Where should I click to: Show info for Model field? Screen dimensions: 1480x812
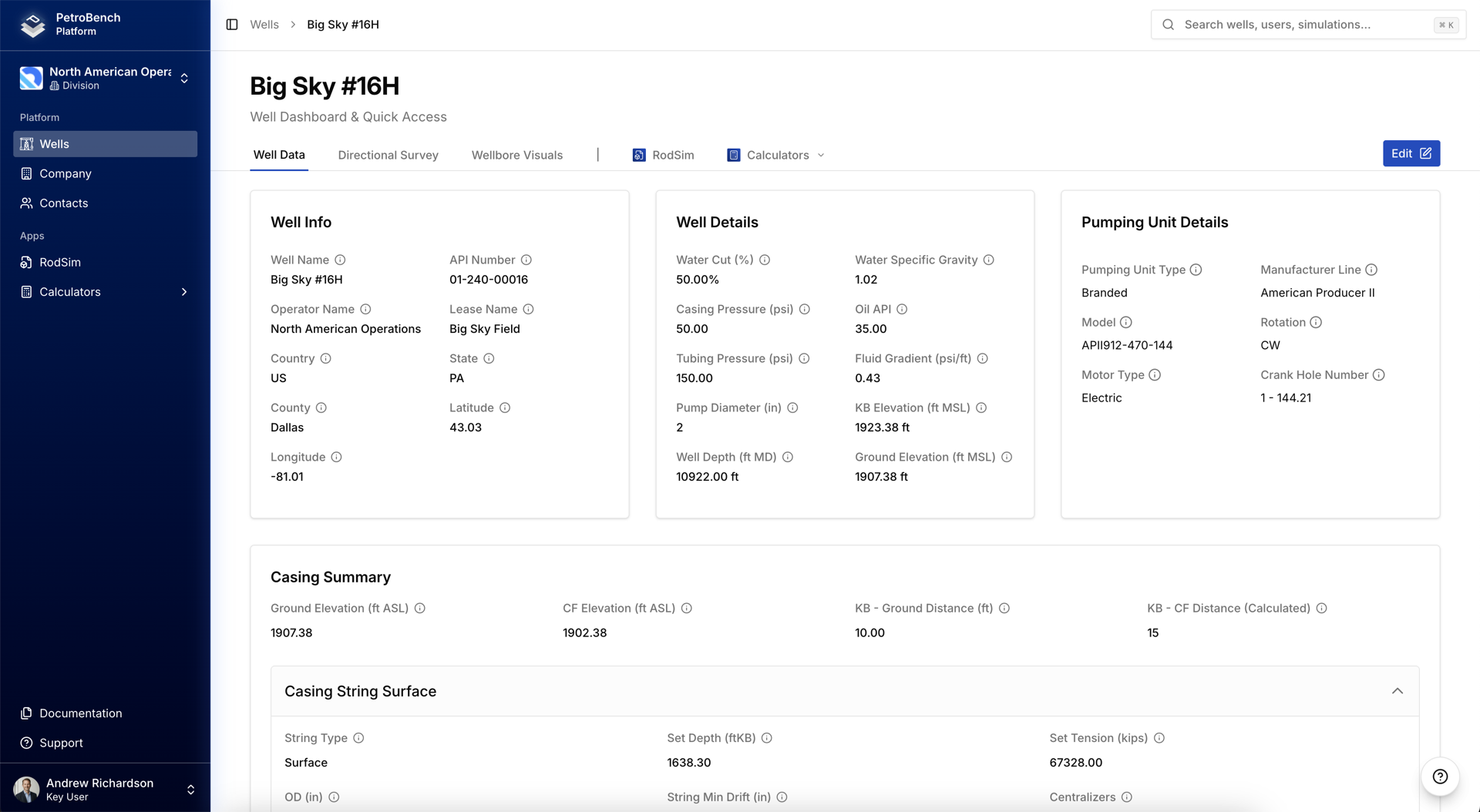tap(1126, 323)
